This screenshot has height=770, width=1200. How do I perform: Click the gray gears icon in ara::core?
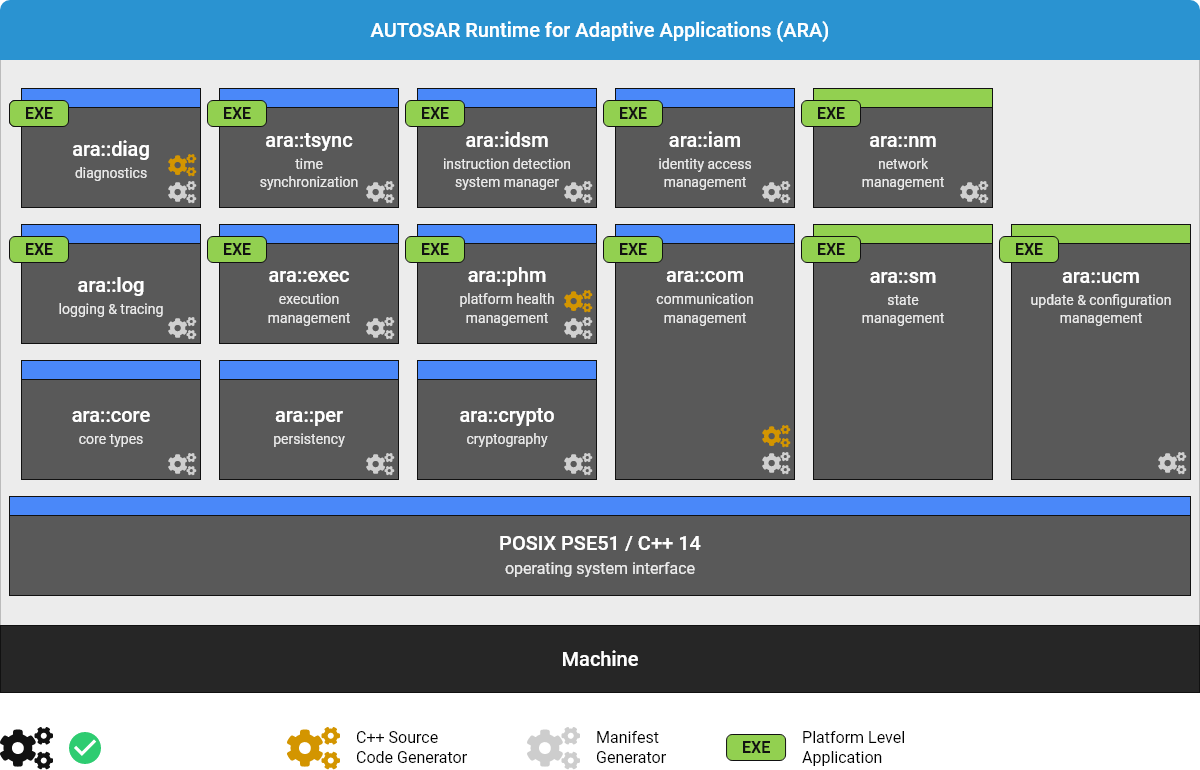tap(182, 464)
